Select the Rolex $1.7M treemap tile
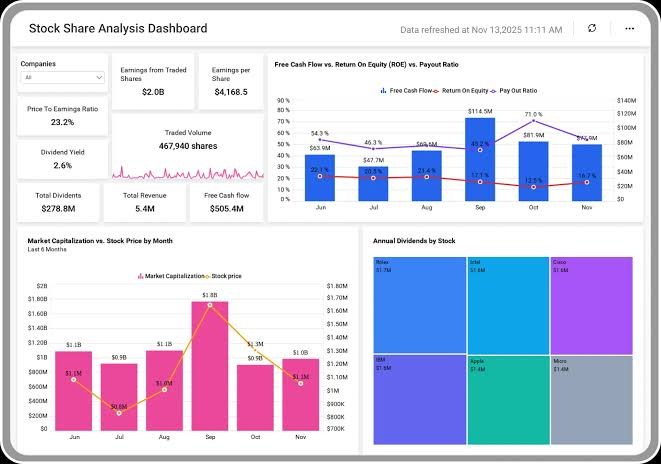The height and width of the screenshot is (464, 661). [420, 305]
